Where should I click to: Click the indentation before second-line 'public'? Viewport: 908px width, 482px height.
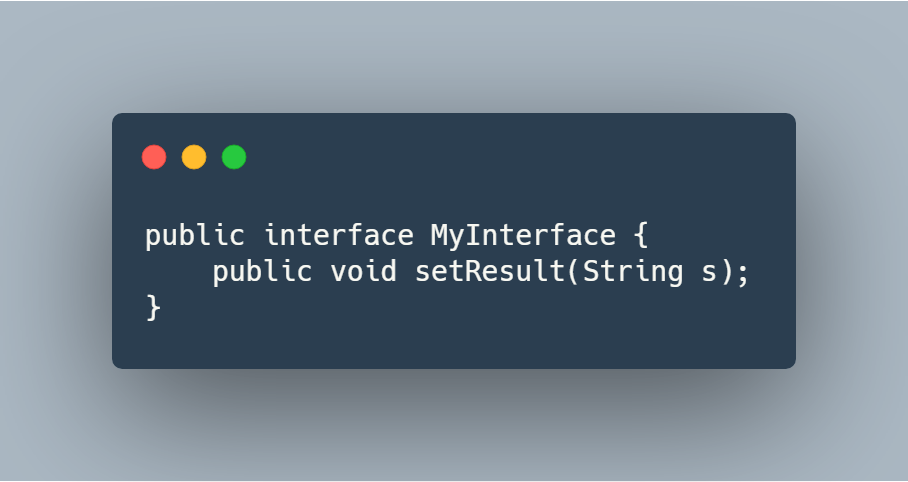178,272
